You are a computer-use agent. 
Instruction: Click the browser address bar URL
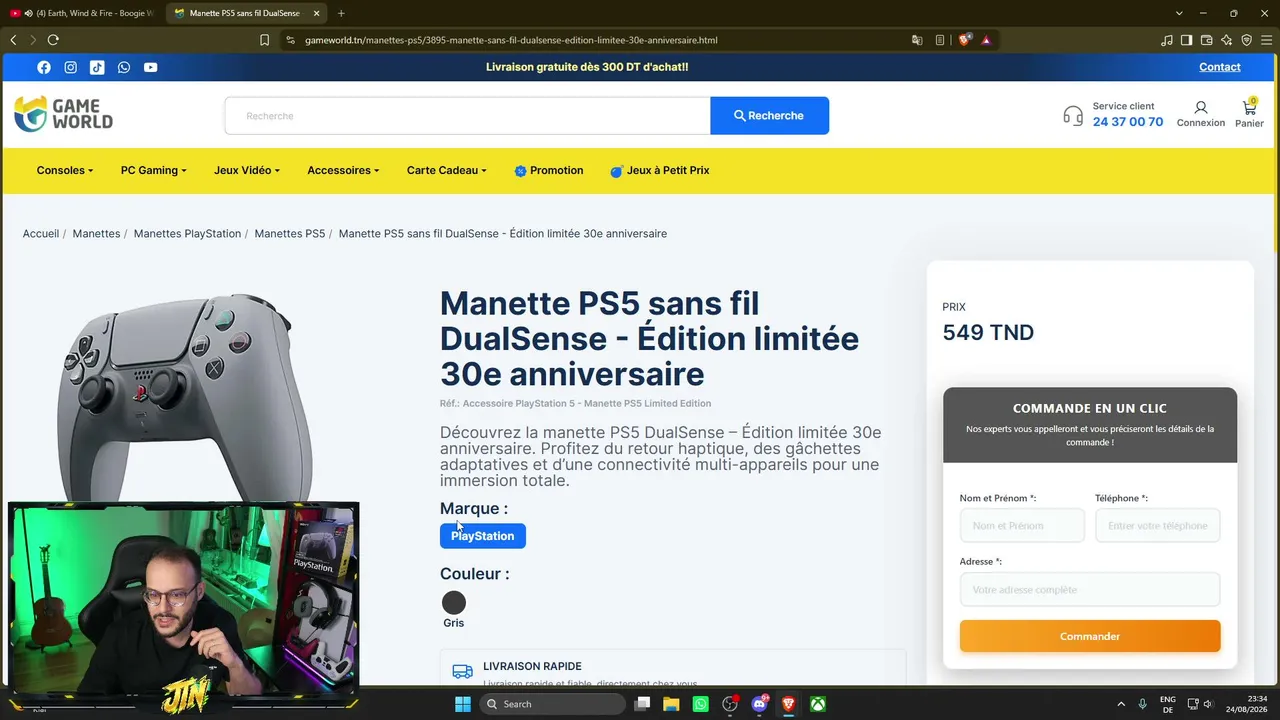tap(511, 40)
